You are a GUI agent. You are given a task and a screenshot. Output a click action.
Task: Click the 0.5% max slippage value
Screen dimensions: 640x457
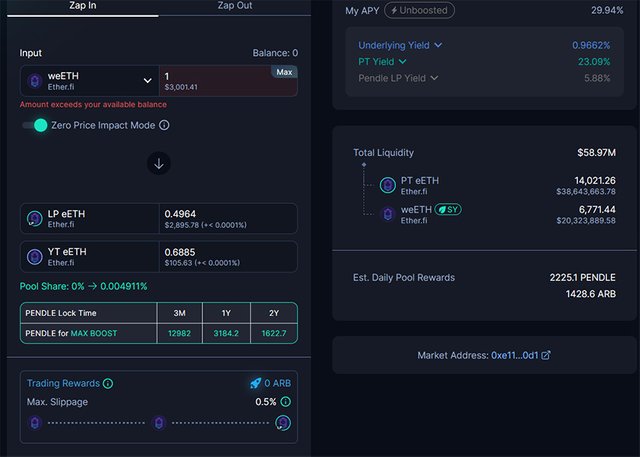(x=266, y=402)
